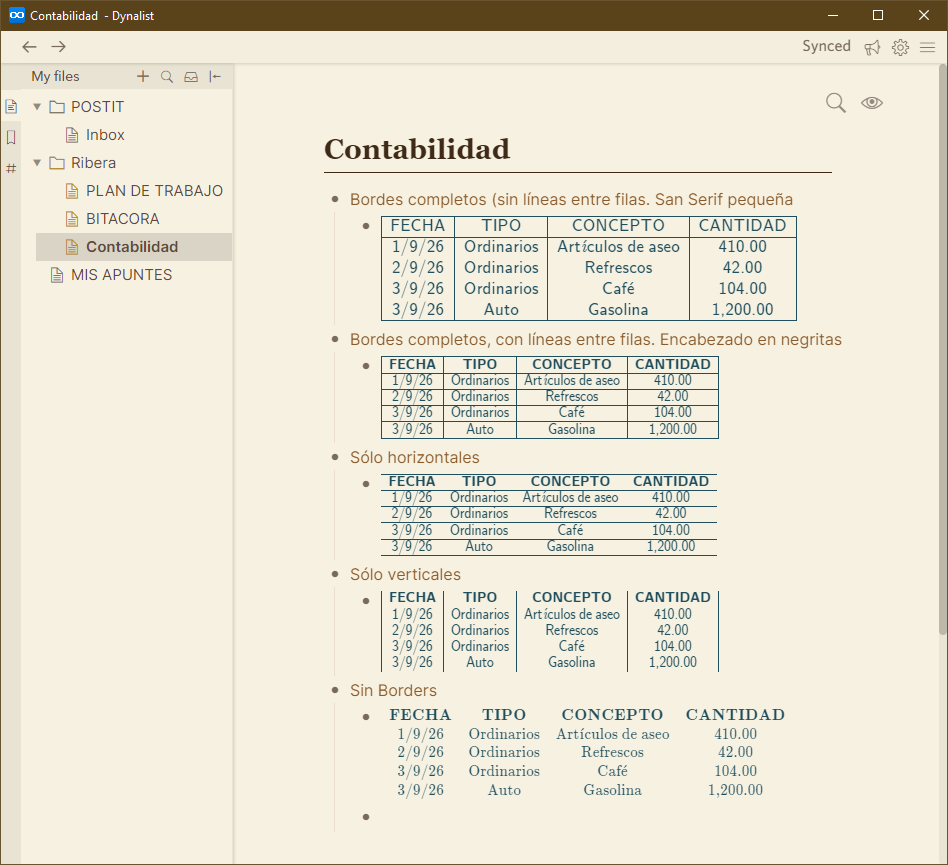Collapse the Ribera folder
Image resolution: width=948 pixels, height=865 pixels.
pos(37,163)
